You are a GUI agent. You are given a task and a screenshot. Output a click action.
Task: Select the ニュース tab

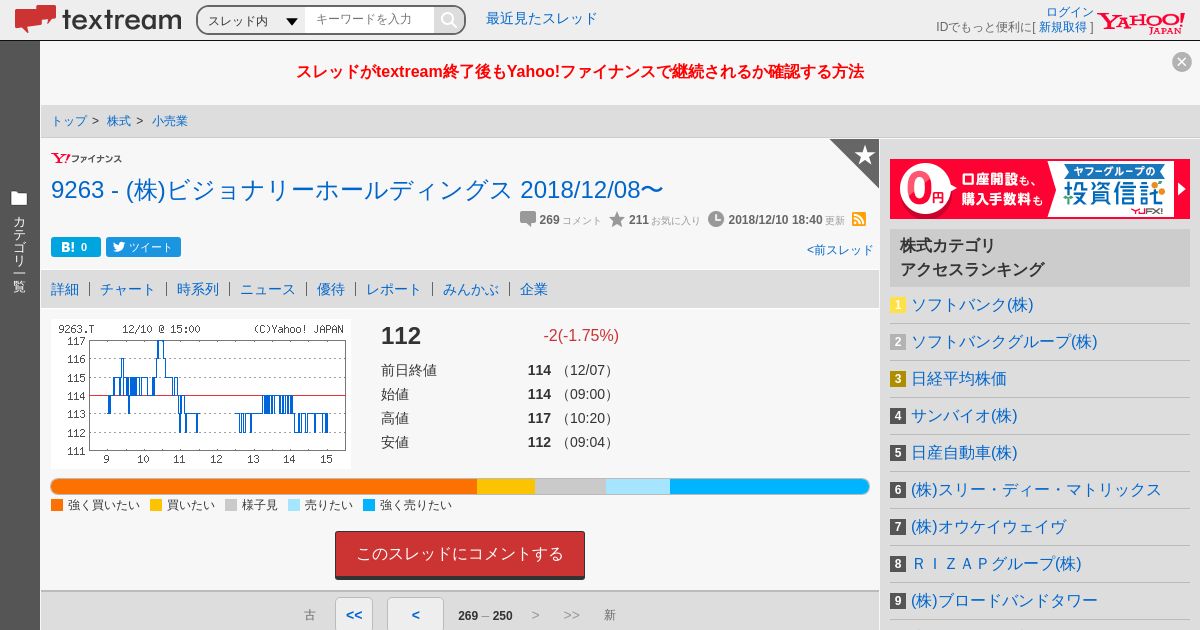(268, 289)
